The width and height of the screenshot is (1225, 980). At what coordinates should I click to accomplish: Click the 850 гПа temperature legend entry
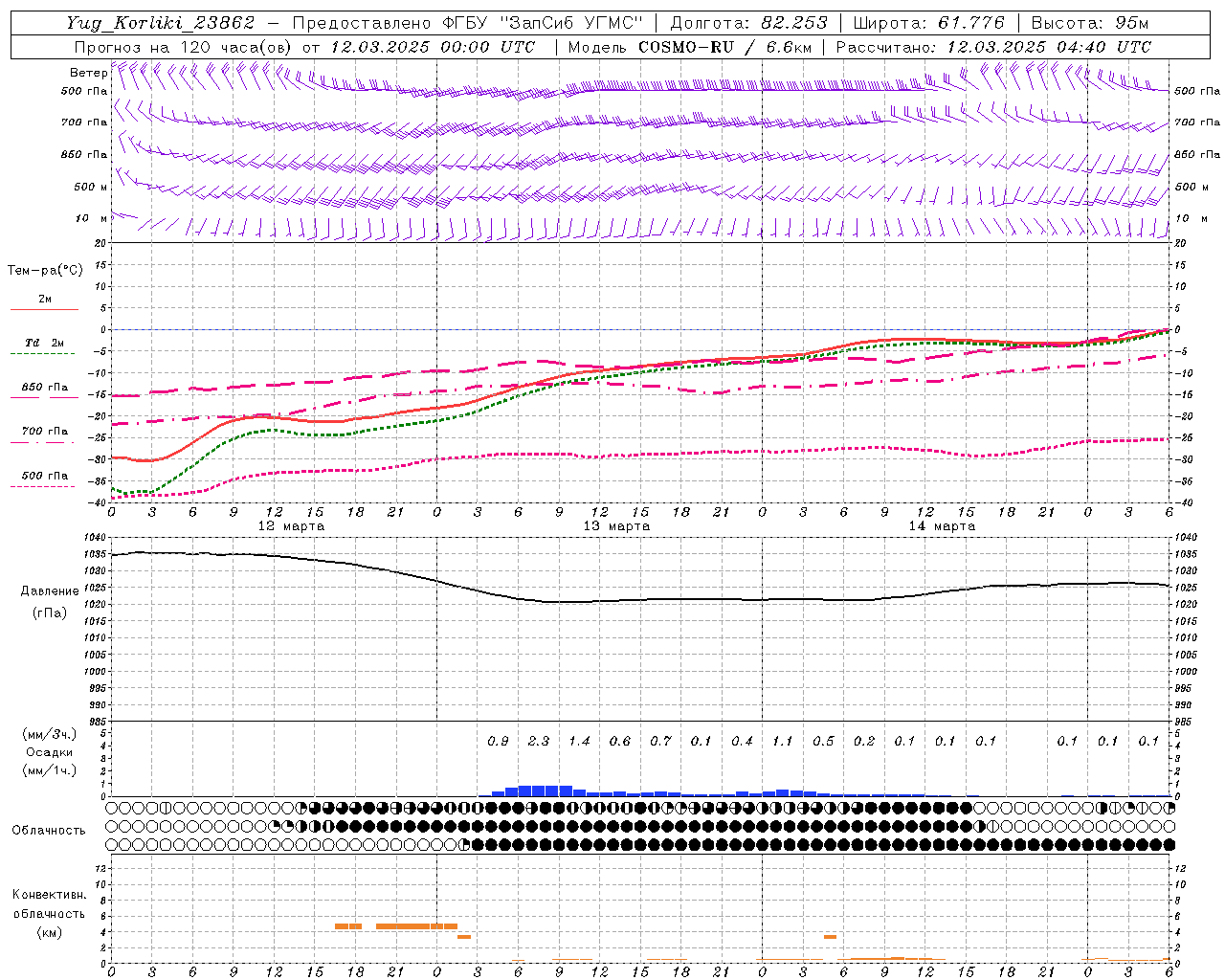(x=45, y=388)
